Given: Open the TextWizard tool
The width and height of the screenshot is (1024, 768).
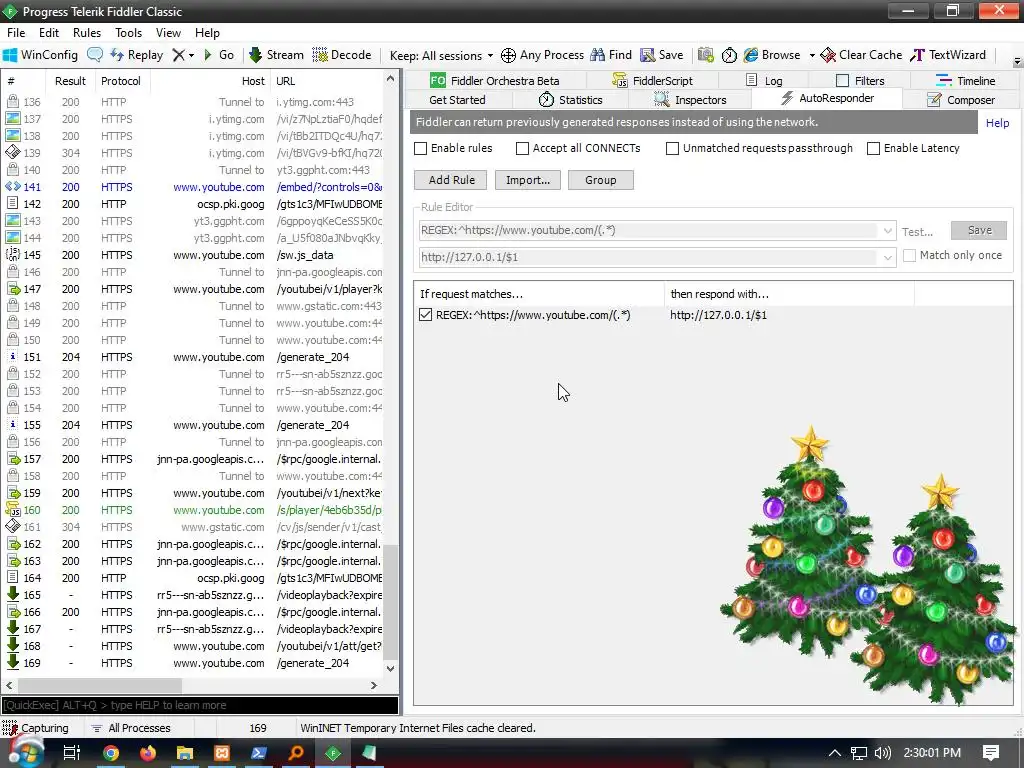Looking at the screenshot, I should pyautogui.click(x=948, y=55).
